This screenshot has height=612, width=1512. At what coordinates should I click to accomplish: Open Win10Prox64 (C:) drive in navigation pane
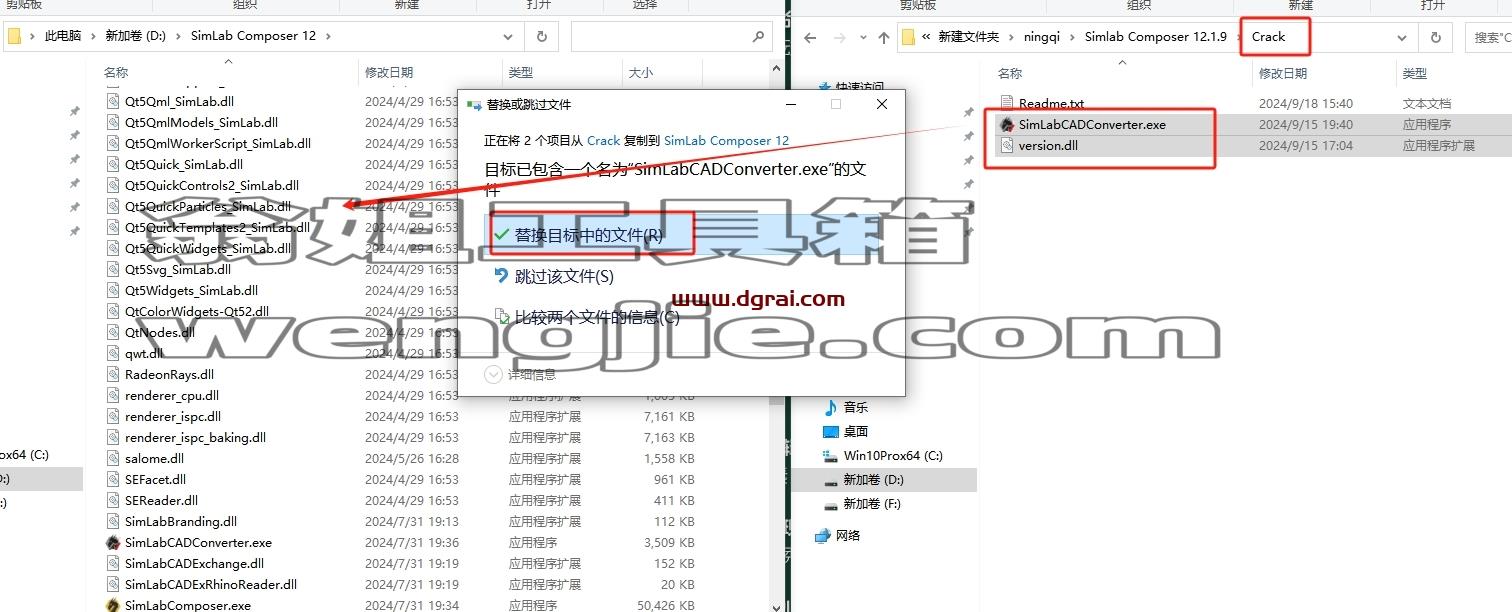coord(892,456)
